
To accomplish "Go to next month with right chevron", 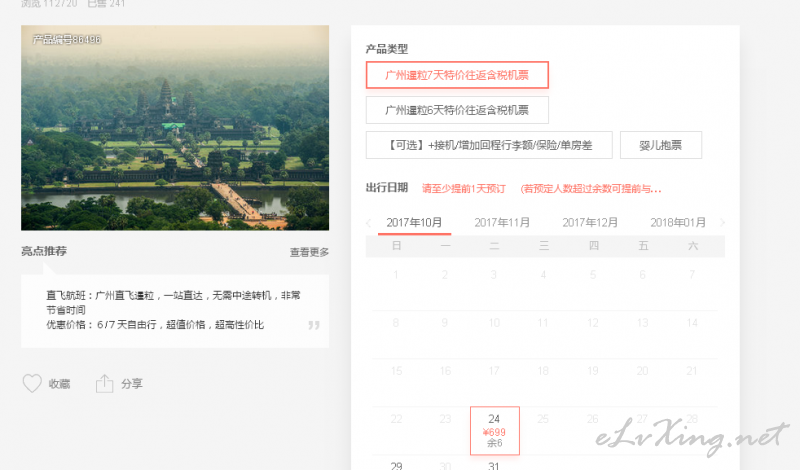I will pos(722,222).
